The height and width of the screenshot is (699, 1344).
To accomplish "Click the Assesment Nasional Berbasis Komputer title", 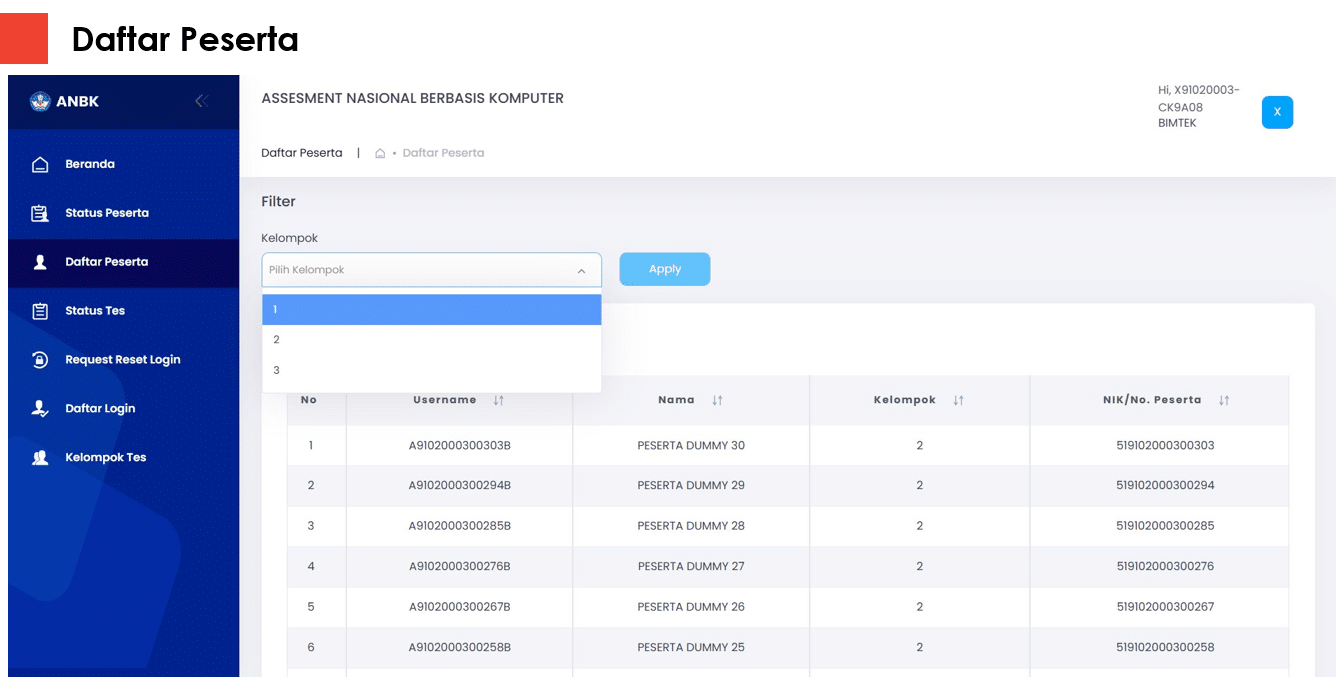I will click(x=413, y=98).
